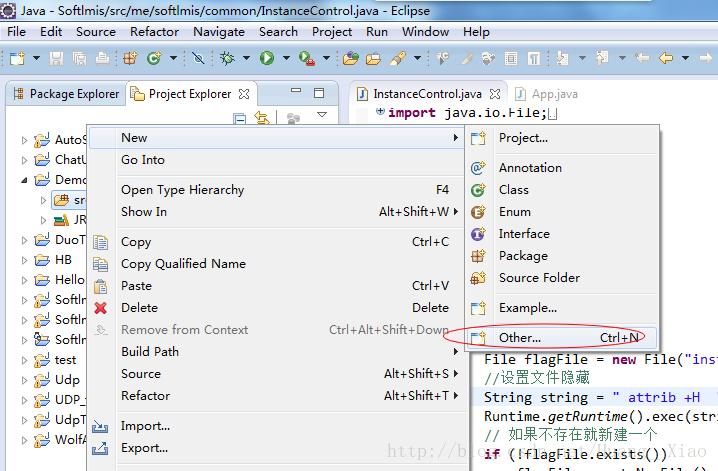Click the green Run button in toolbar

coord(267,58)
